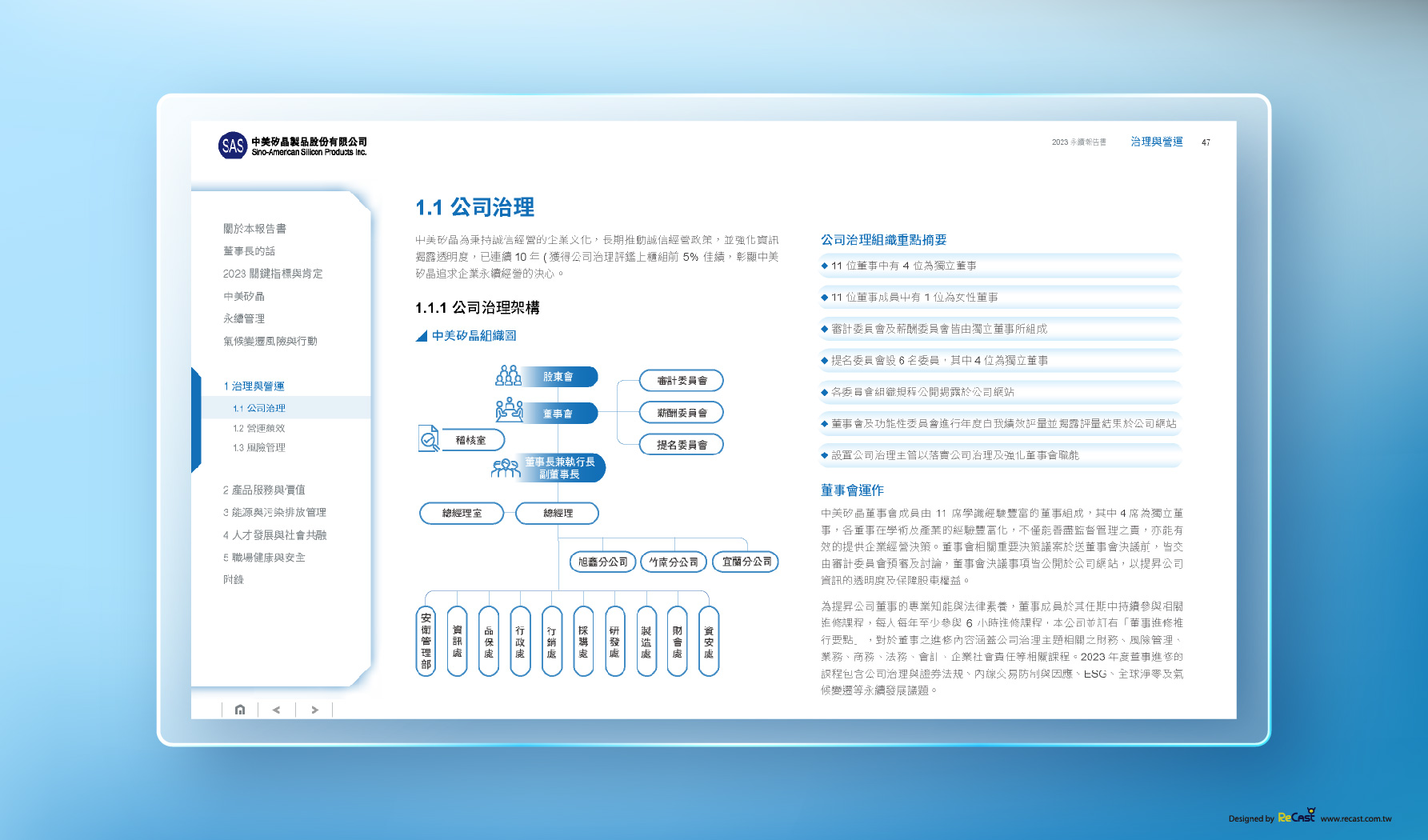Click the 行政處 department box
1428x840 pixels.
coord(520,641)
